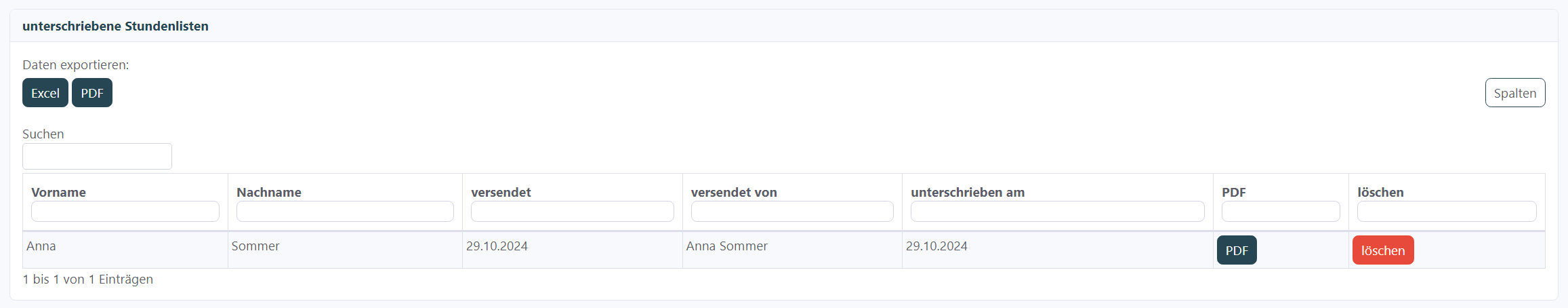Click the Suchen search input field
The image size is (1568, 308).
point(97,156)
